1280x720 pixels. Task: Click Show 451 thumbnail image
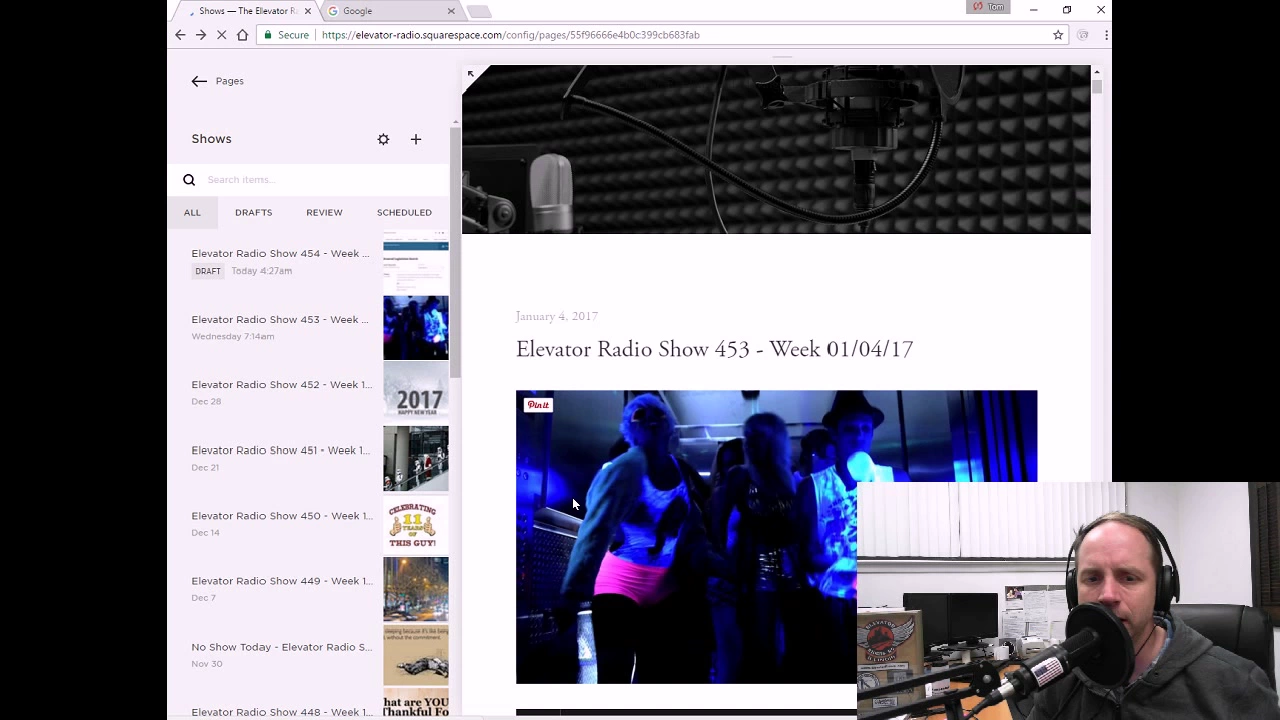(416, 458)
